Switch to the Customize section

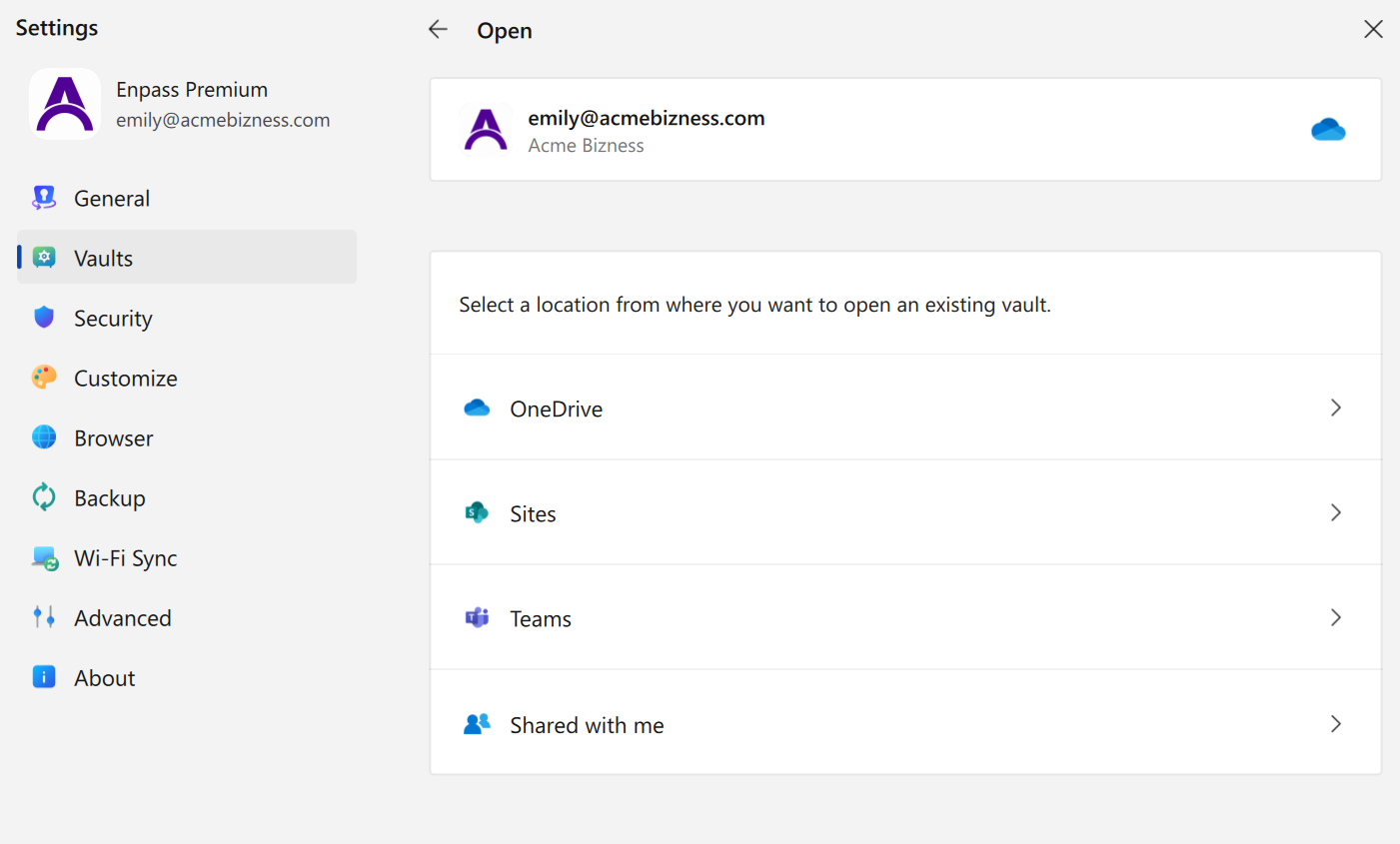pos(187,378)
